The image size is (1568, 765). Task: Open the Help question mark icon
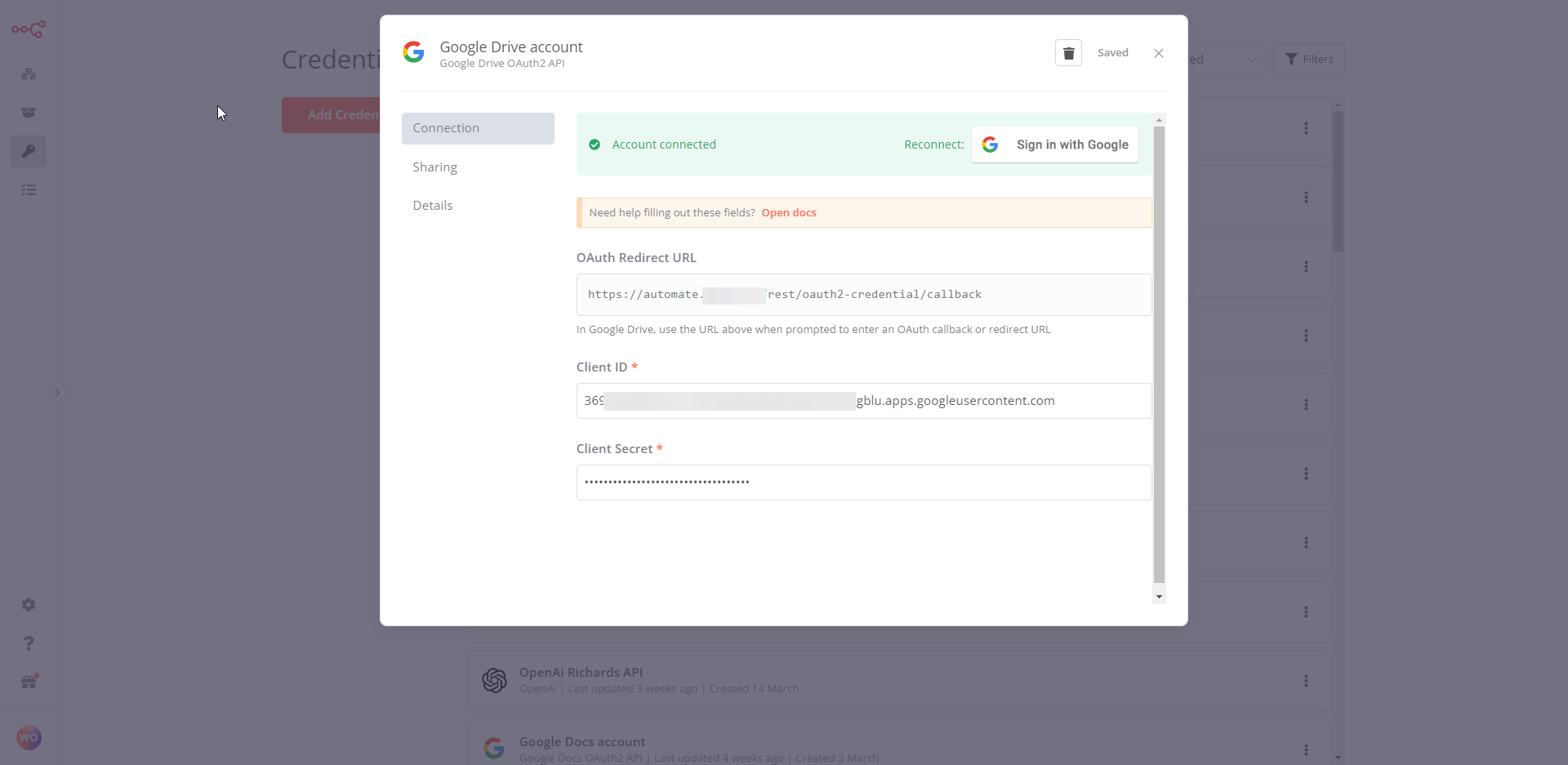[x=29, y=643]
